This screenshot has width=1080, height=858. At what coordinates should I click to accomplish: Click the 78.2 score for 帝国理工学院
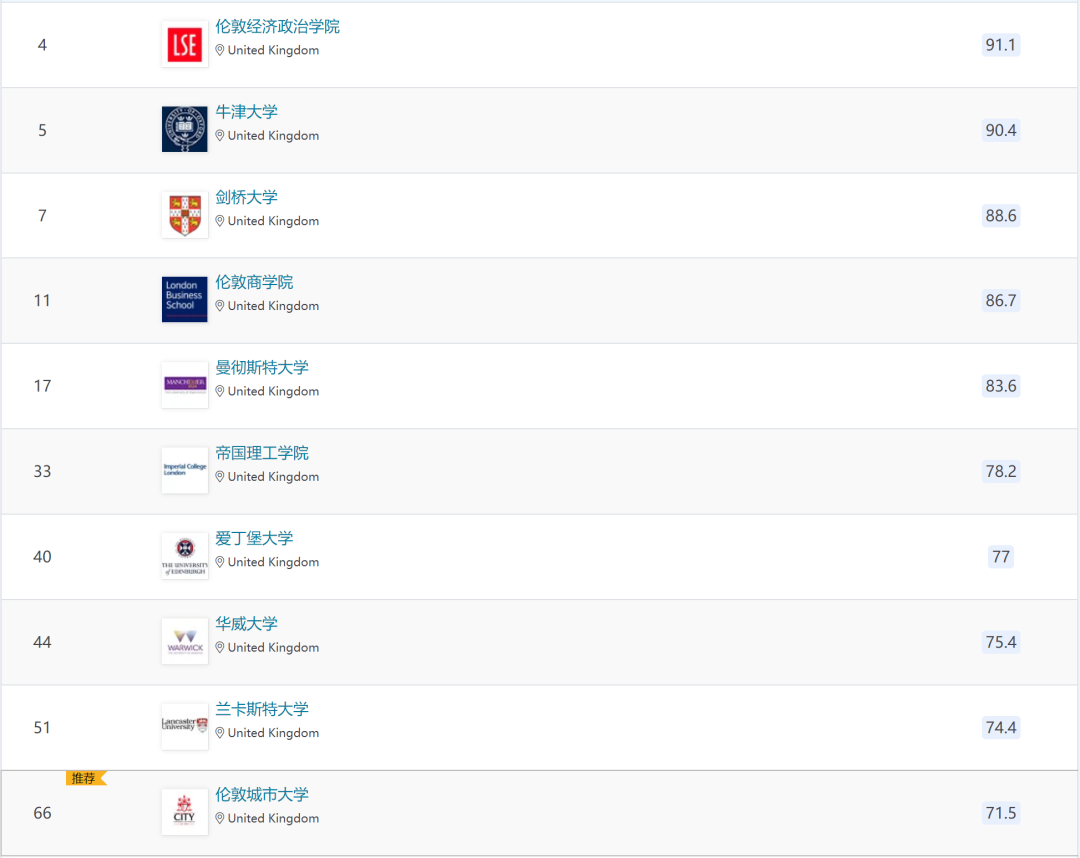1001,471
